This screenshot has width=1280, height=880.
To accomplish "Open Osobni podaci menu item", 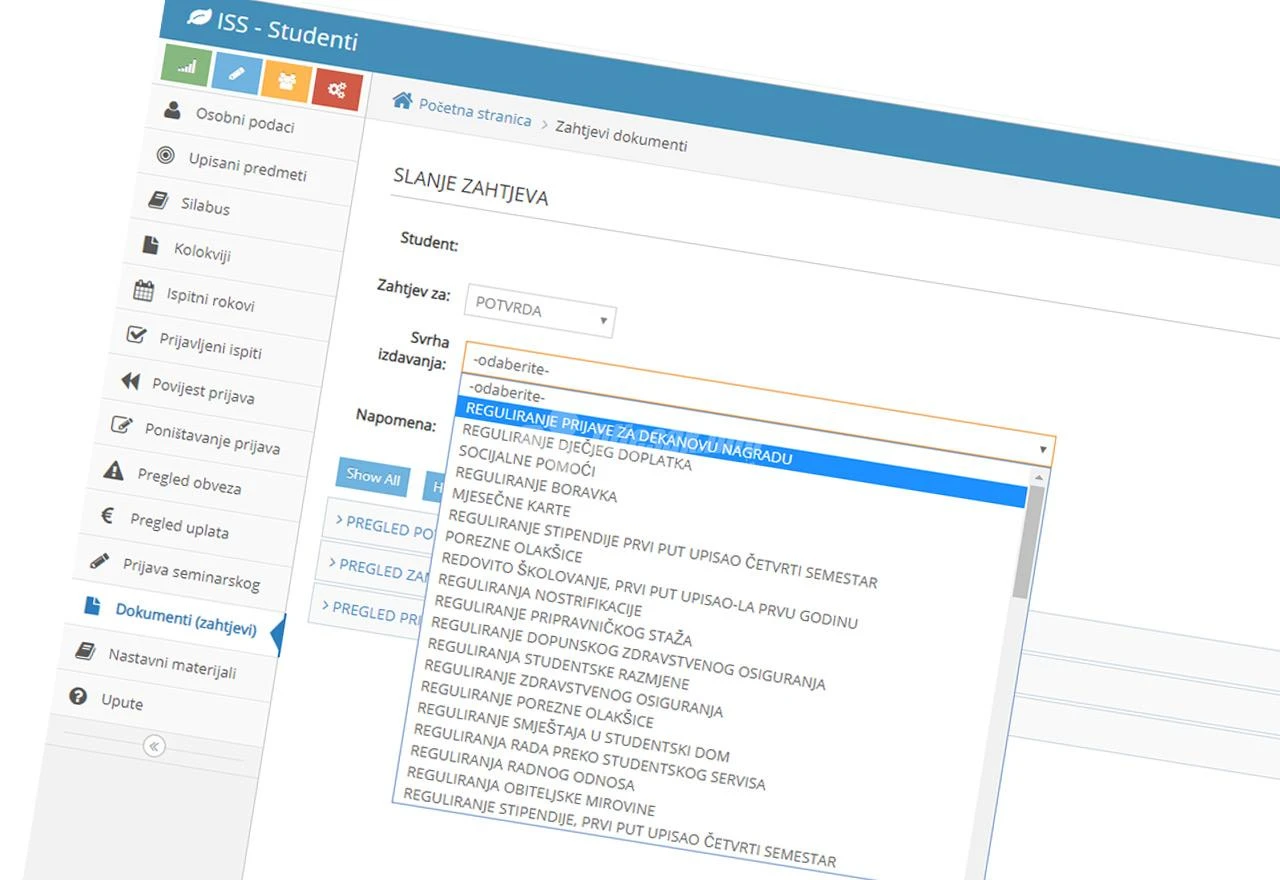I will point(245,121).
